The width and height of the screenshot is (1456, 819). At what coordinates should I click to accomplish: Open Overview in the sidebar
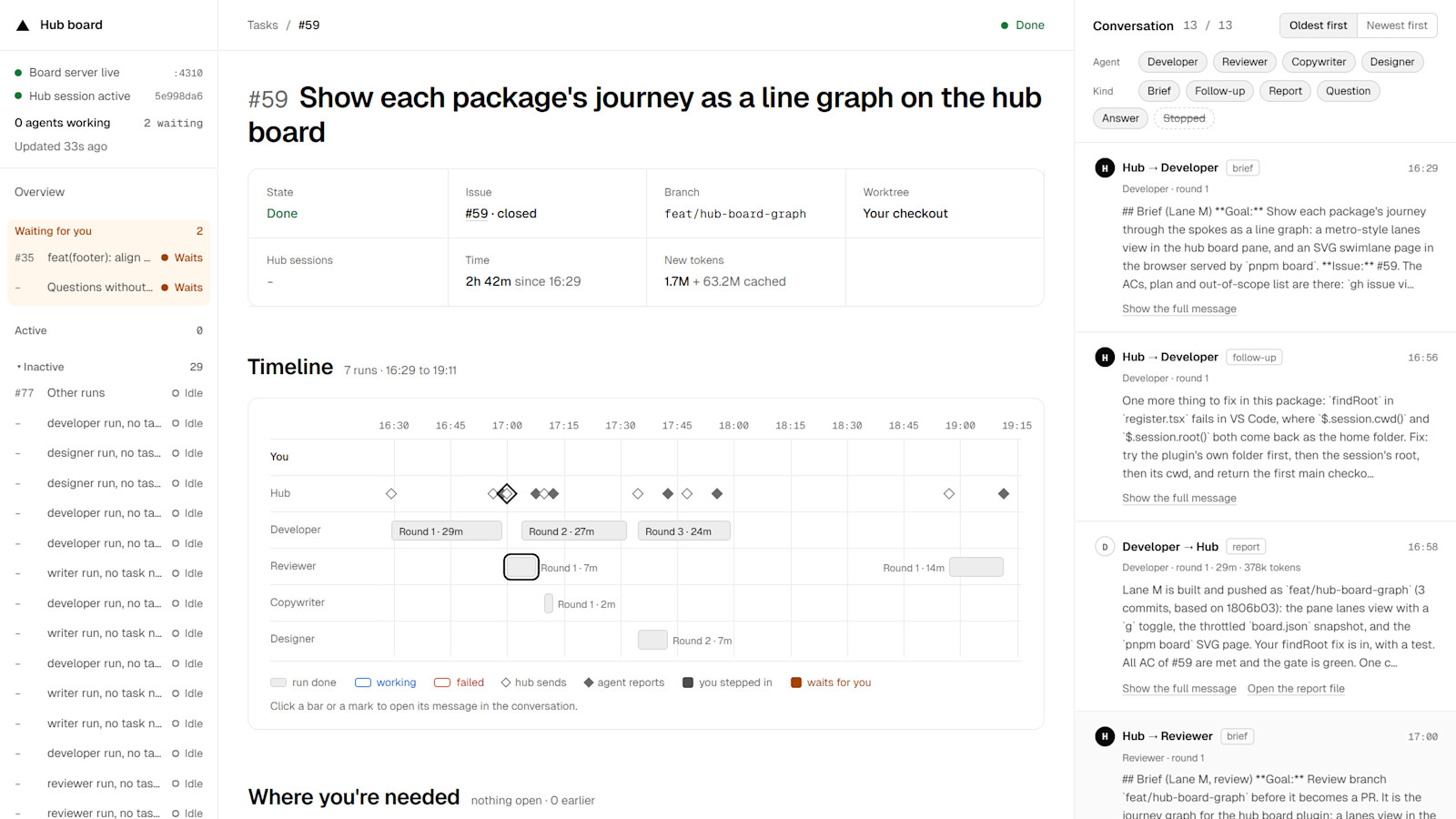point(40,192)
